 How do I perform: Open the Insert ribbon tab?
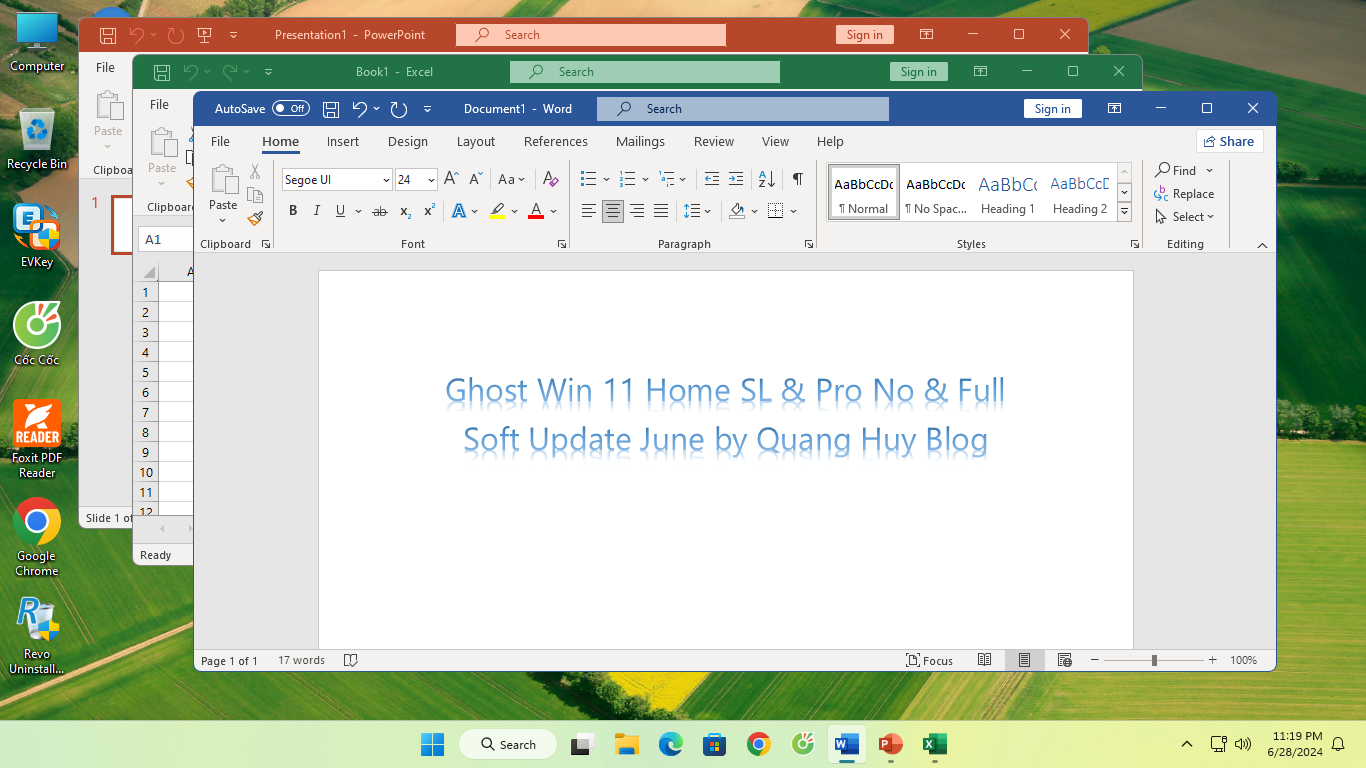coord(343,141)
